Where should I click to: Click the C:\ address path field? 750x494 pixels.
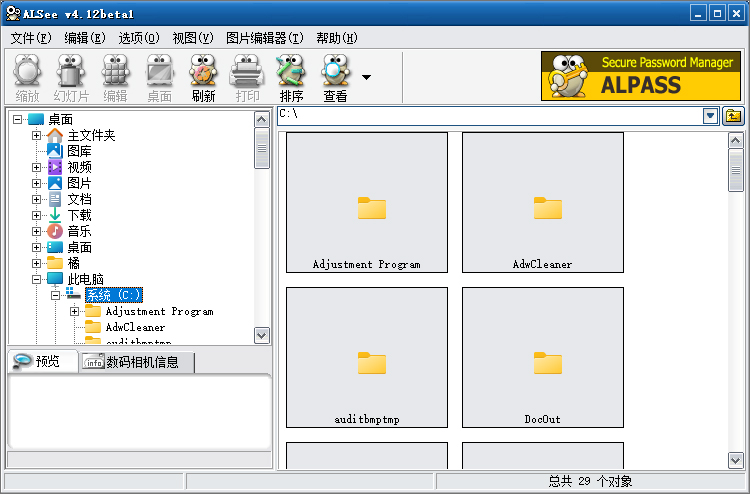pos(490,116)
